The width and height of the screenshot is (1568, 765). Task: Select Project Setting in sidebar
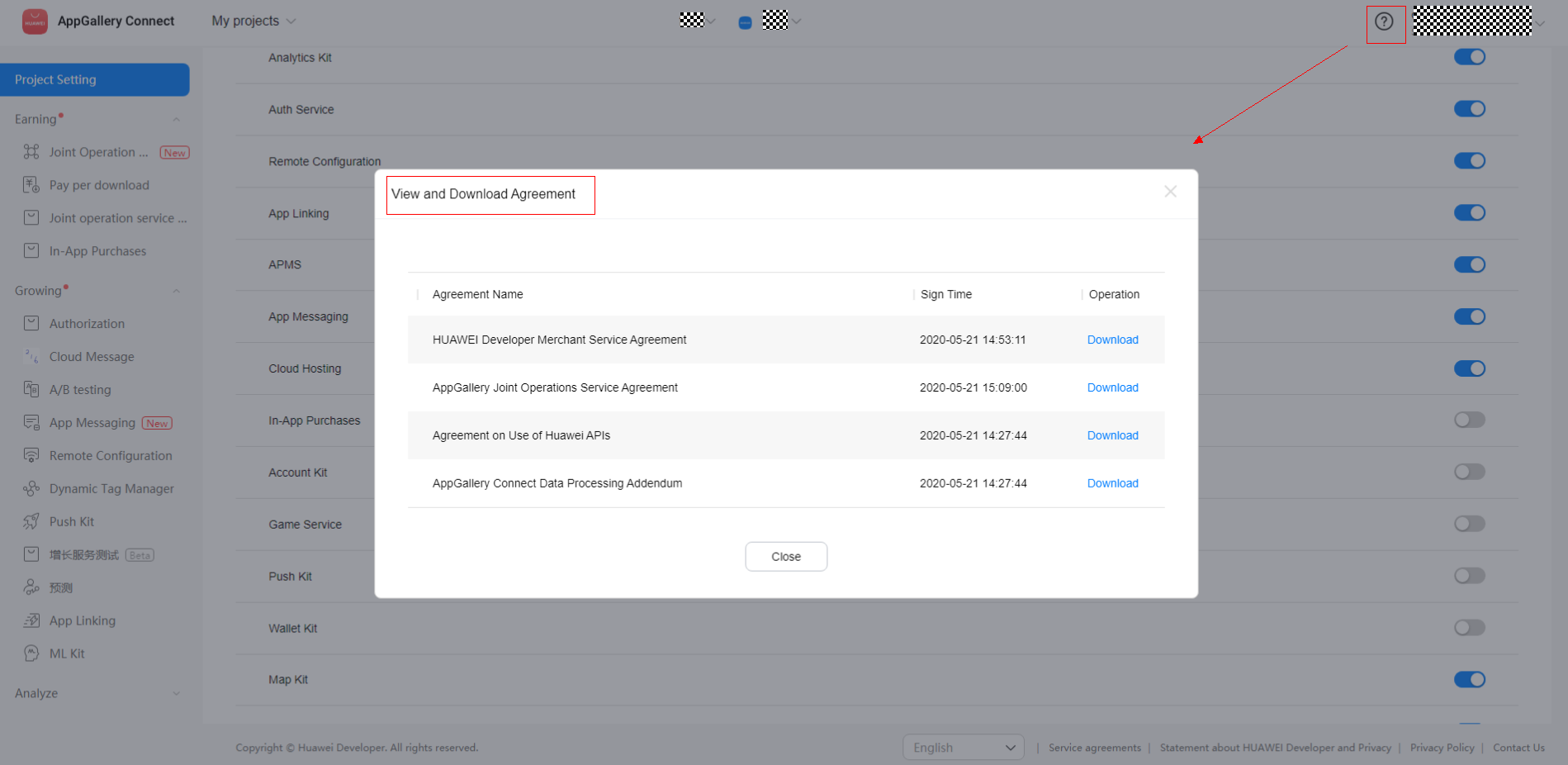click(95, 80)
